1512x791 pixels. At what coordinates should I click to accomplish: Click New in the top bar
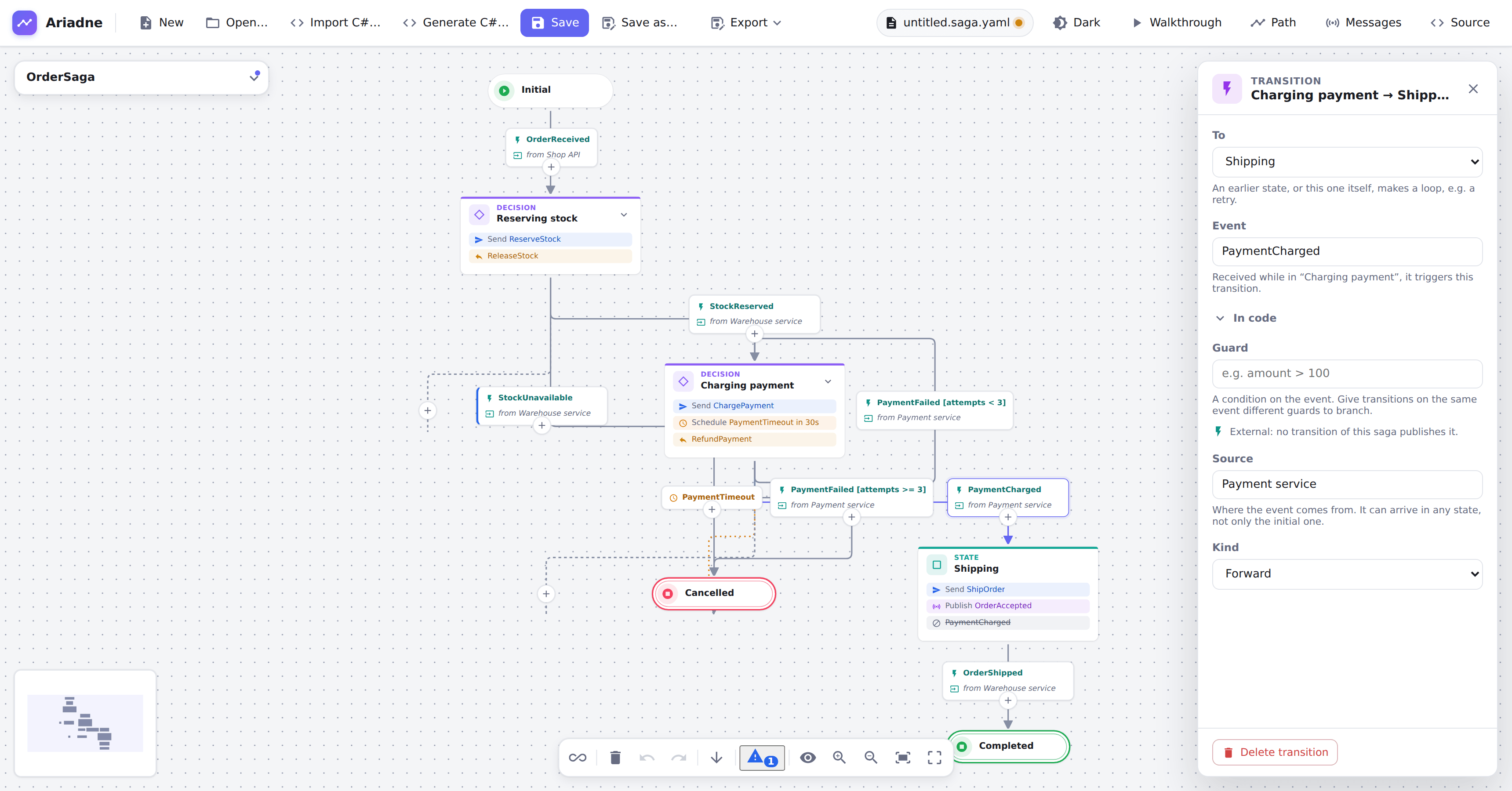161,22
